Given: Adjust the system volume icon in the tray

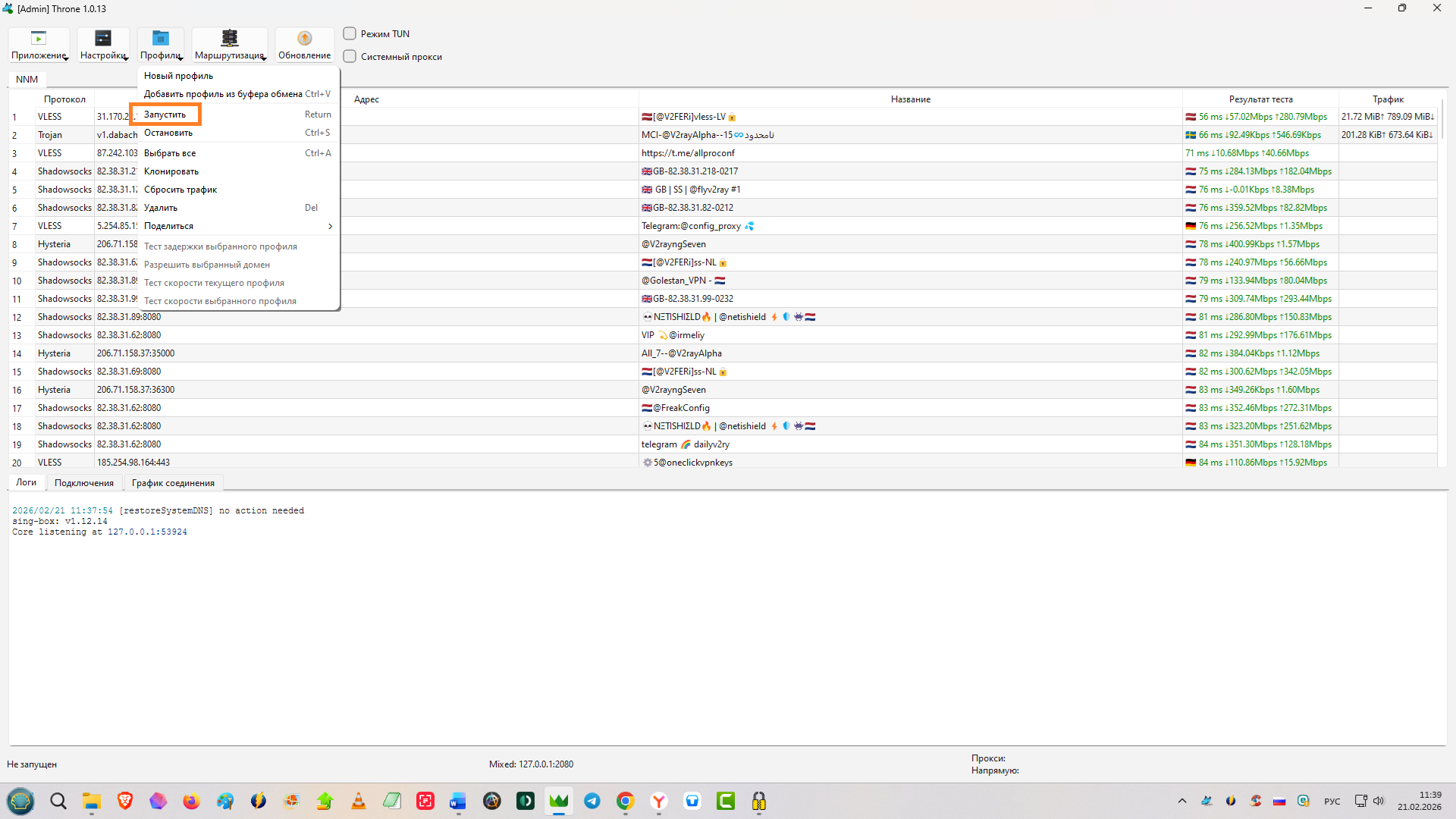Looking at the screenshot, I should [1379, 801].
